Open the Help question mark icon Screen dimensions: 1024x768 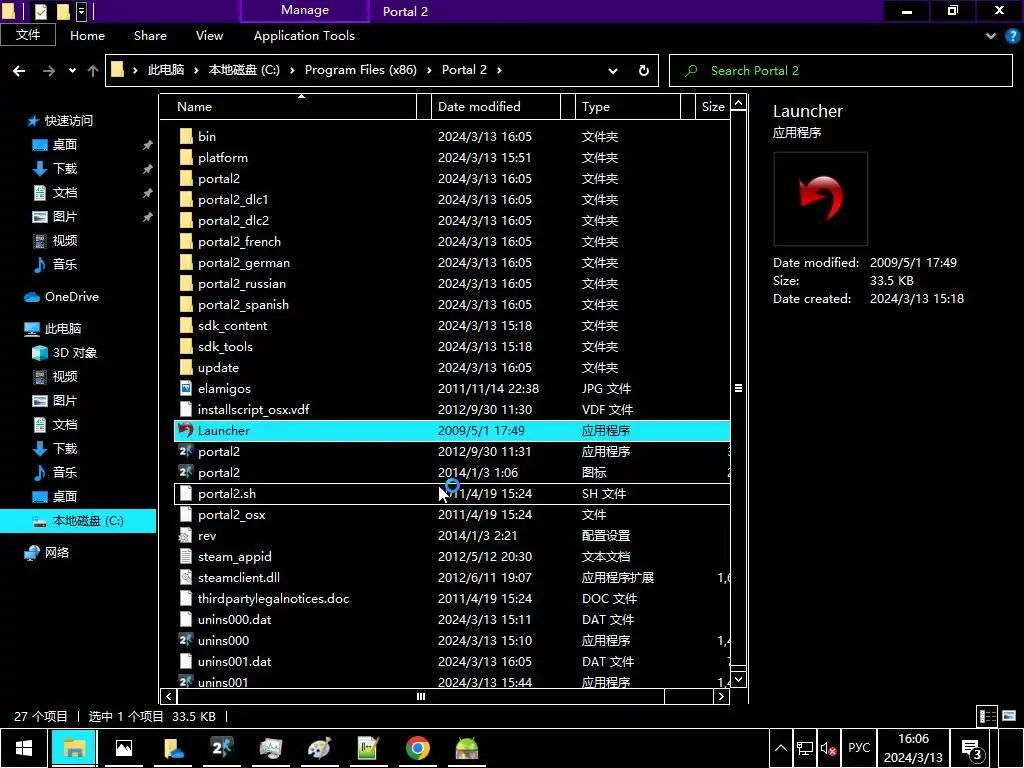[x=1012, y=36]
